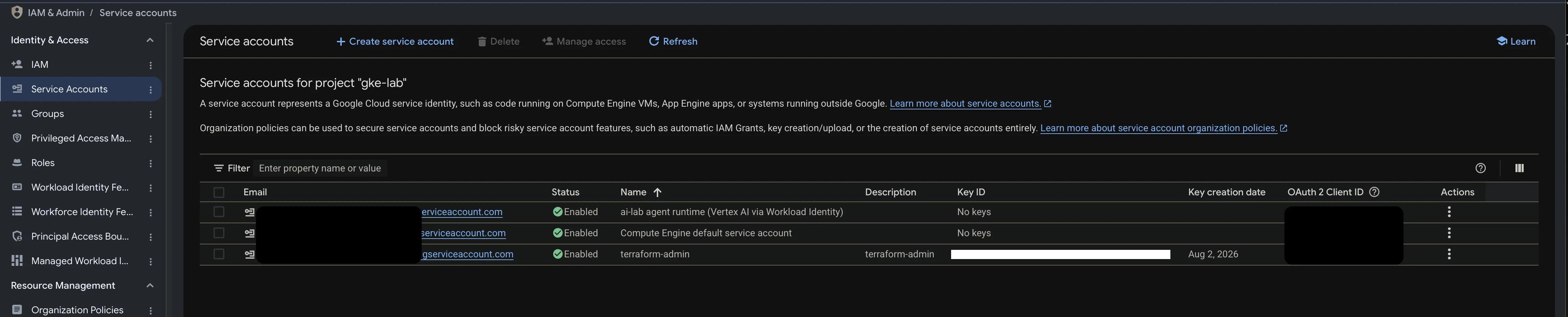Click the Service Accounts sidebar icon
Screen dimensions: 1568x317
[x=17, y=89]
